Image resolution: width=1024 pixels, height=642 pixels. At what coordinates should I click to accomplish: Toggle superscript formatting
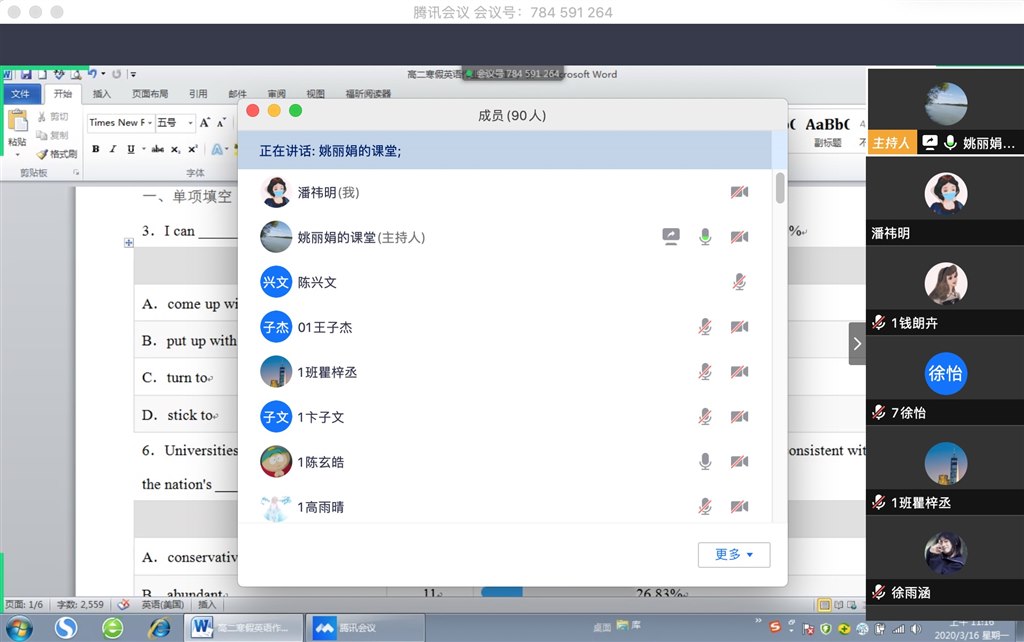193,149
